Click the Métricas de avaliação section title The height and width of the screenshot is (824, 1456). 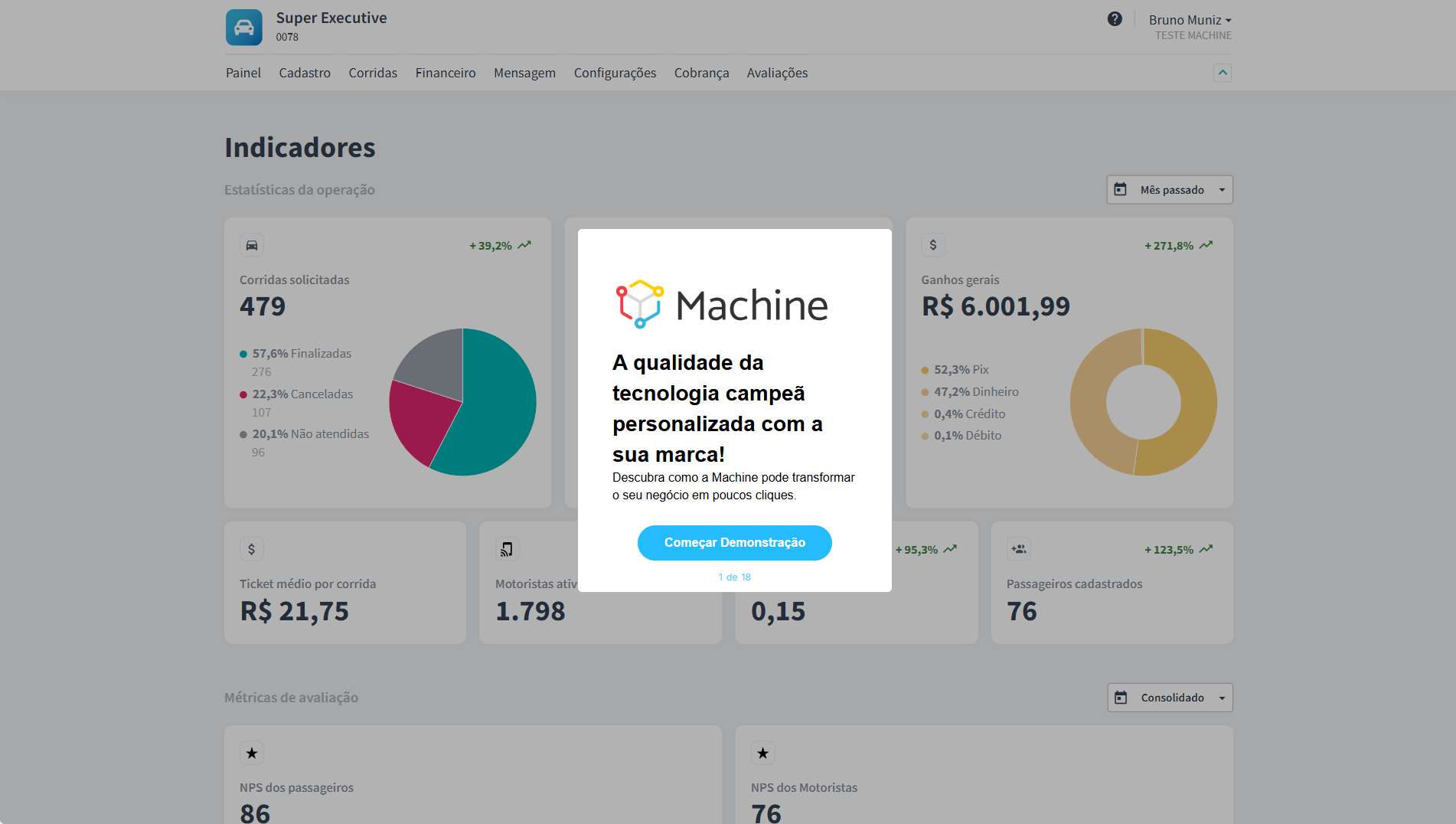pyautogui.click(x=291, y=698)
